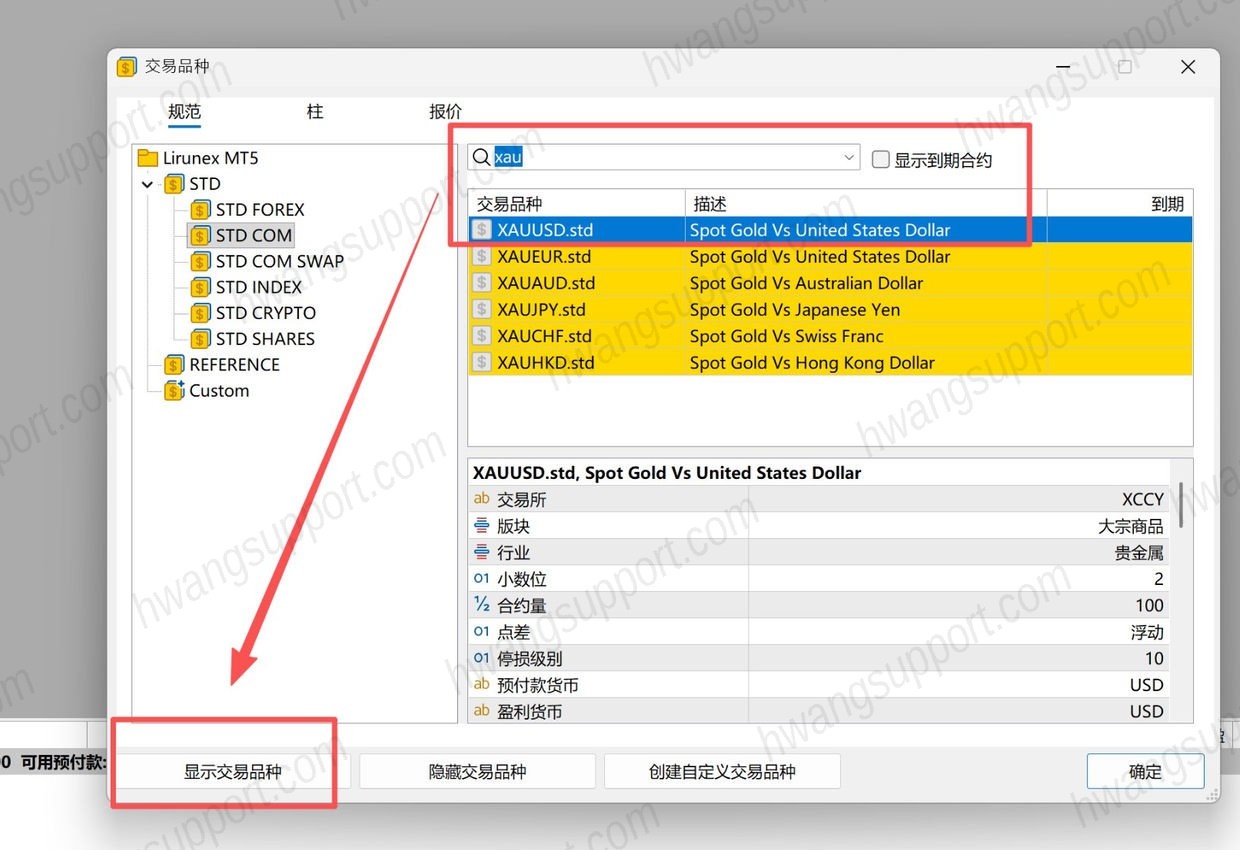
Task: Click the 显示交易品种 button
Action: pyautogui.click(x=232, y=772)
